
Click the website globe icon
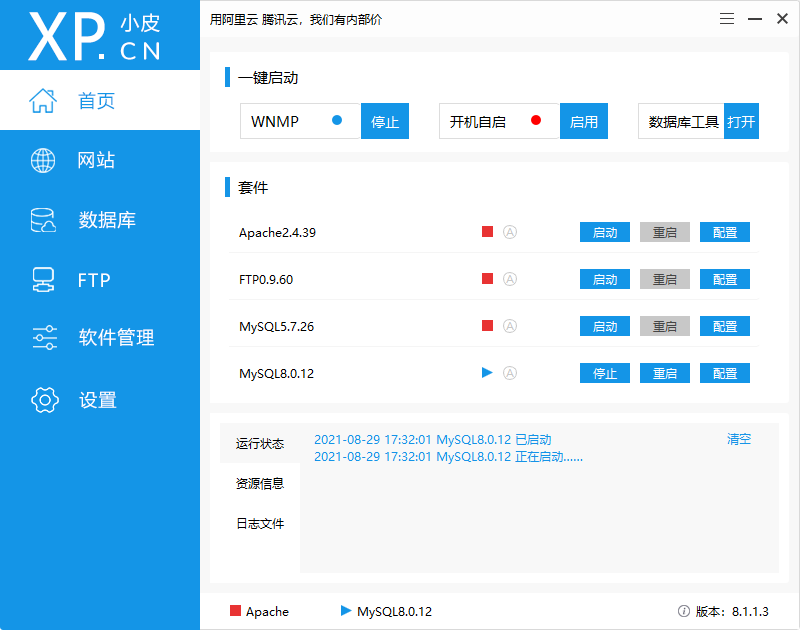pyautogui.click(x=43, y=160)
